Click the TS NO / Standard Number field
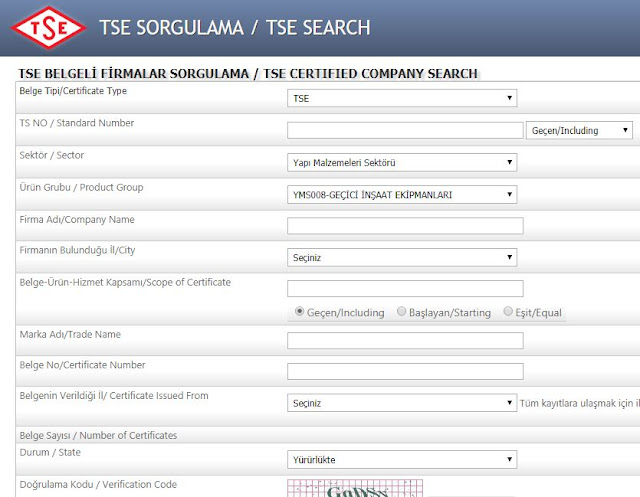640x497 pixels. click(x=405, y=131)
